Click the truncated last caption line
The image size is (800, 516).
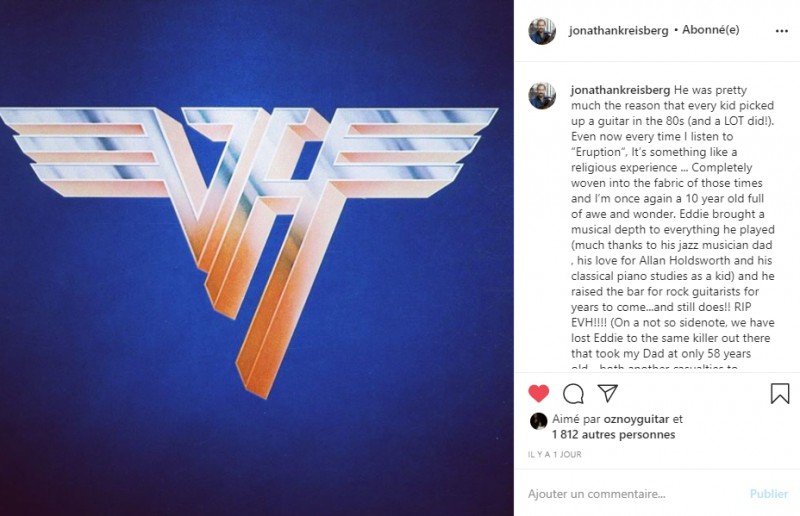point(654,366)
